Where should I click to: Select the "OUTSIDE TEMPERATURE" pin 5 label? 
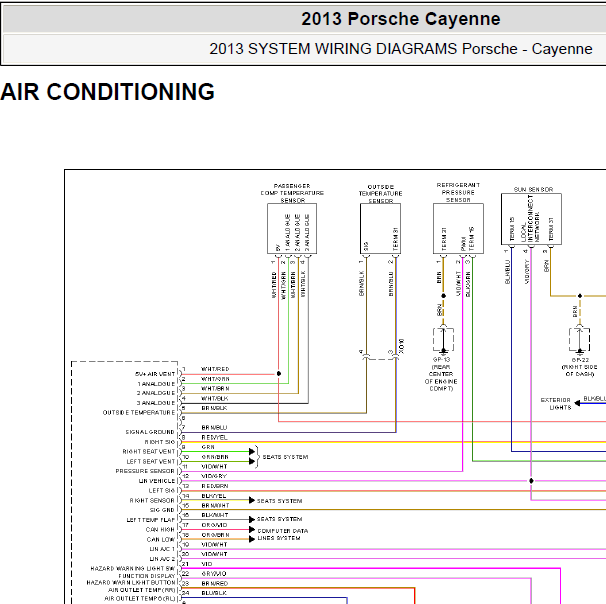[139, 413]
